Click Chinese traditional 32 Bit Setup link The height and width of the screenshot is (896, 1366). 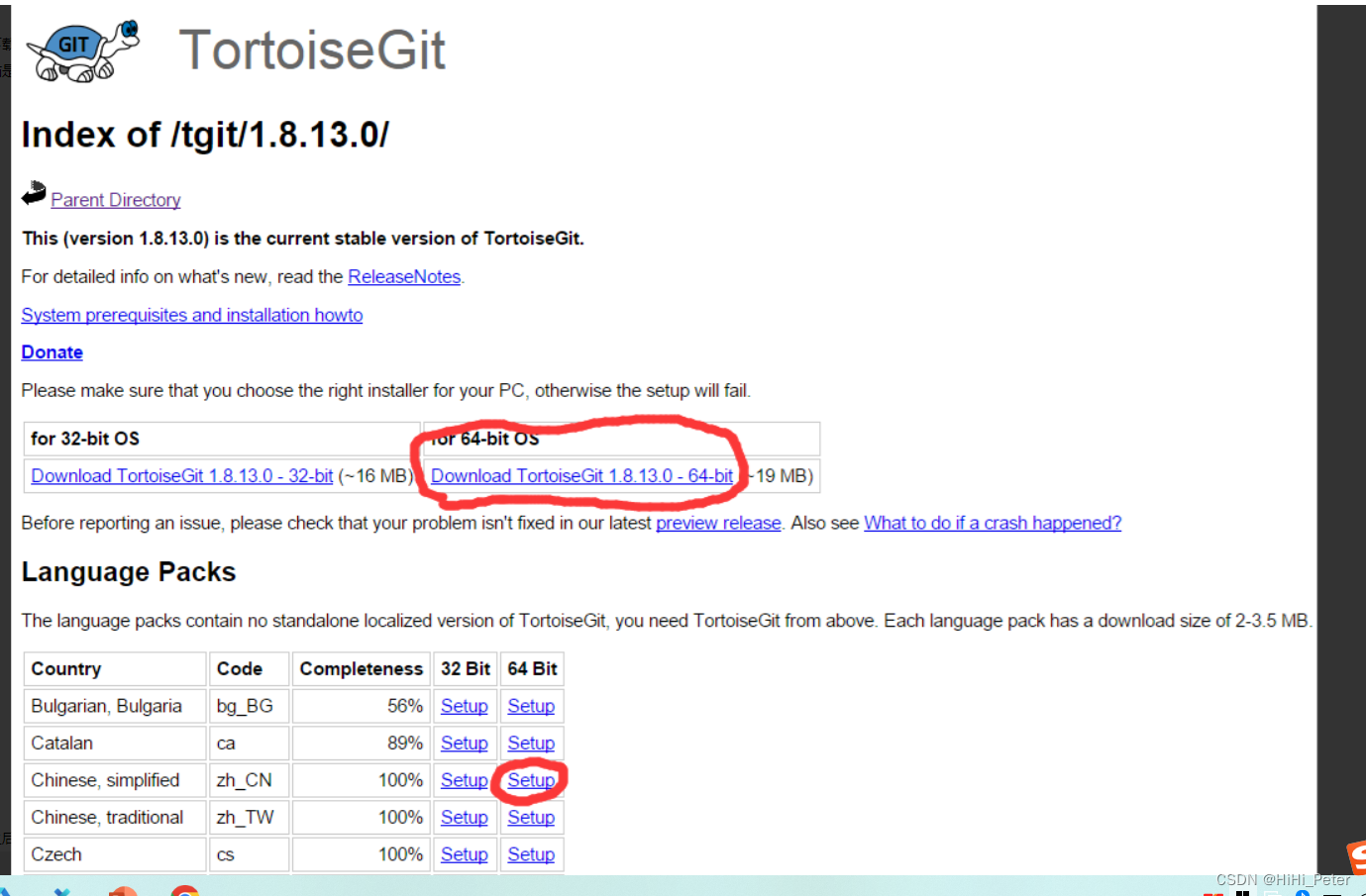(x=465, y=818)
